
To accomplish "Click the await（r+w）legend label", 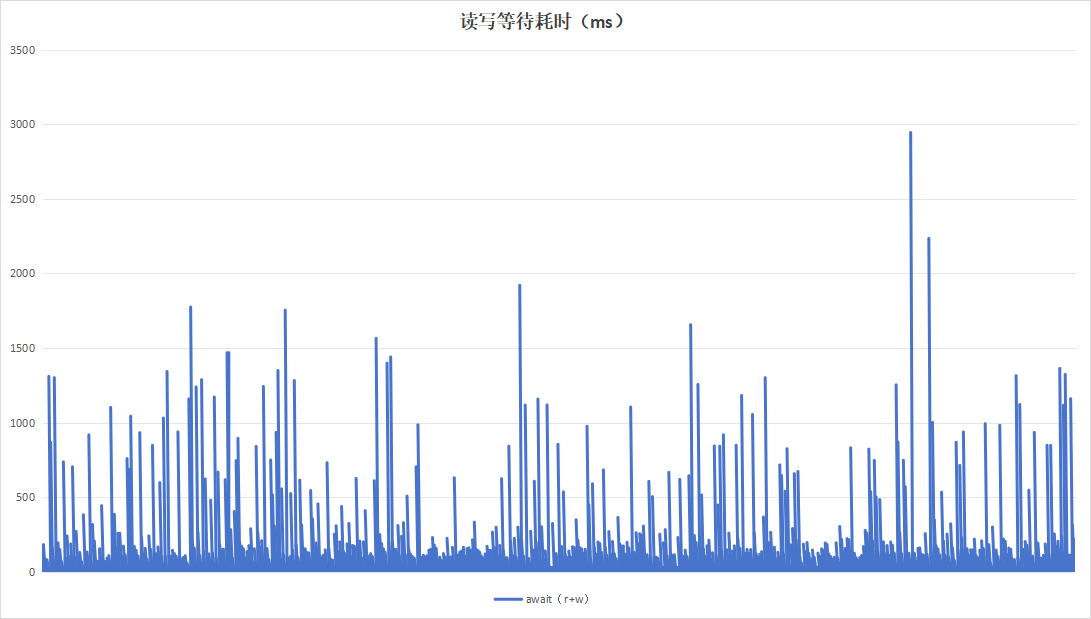I will [x=557, y=599].
